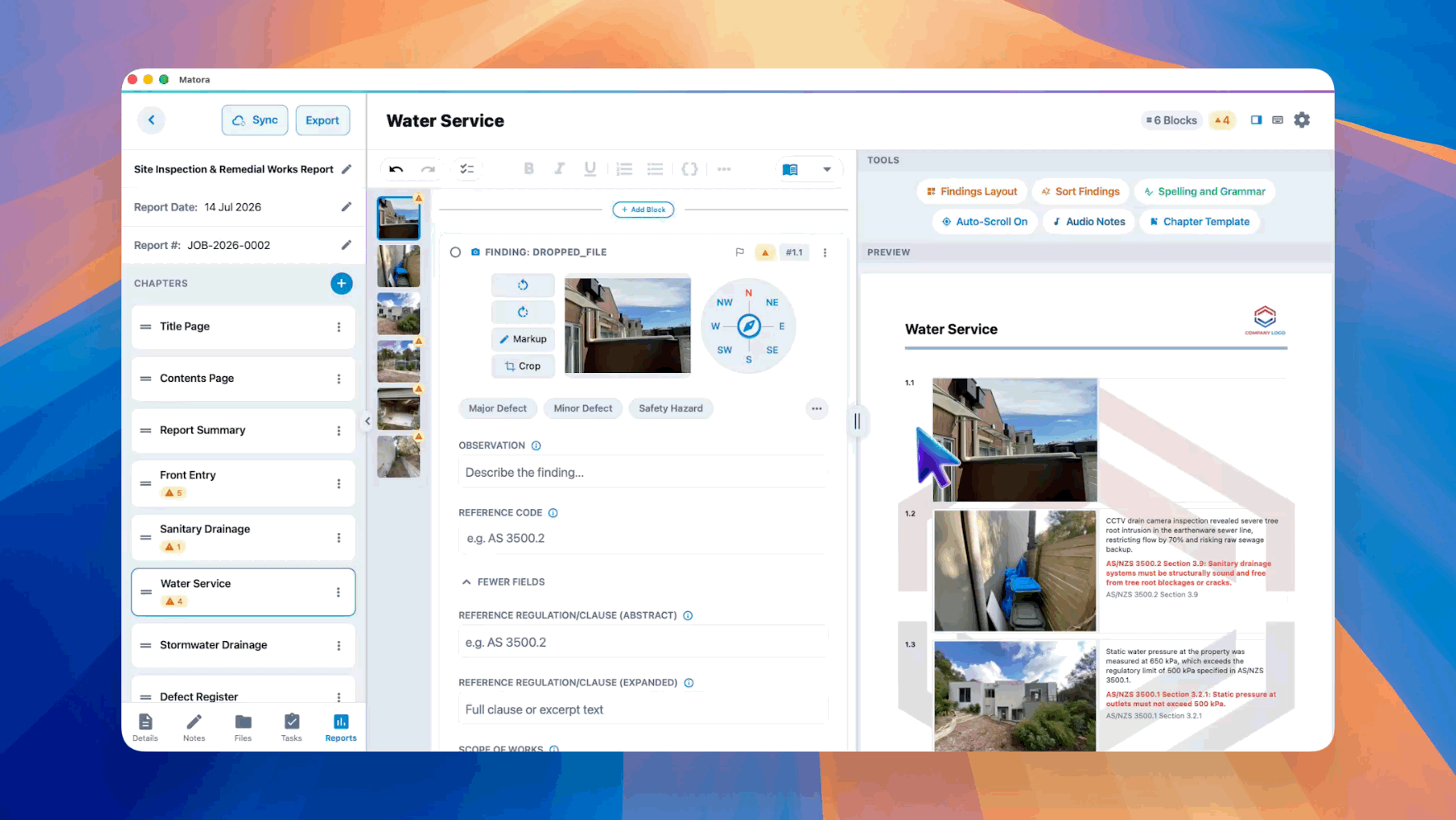The height and width of the screenshot is (820, 1456).
Task: Toggle the Major Defect tag
Action: pyautogui.click(x=497, y=408)
